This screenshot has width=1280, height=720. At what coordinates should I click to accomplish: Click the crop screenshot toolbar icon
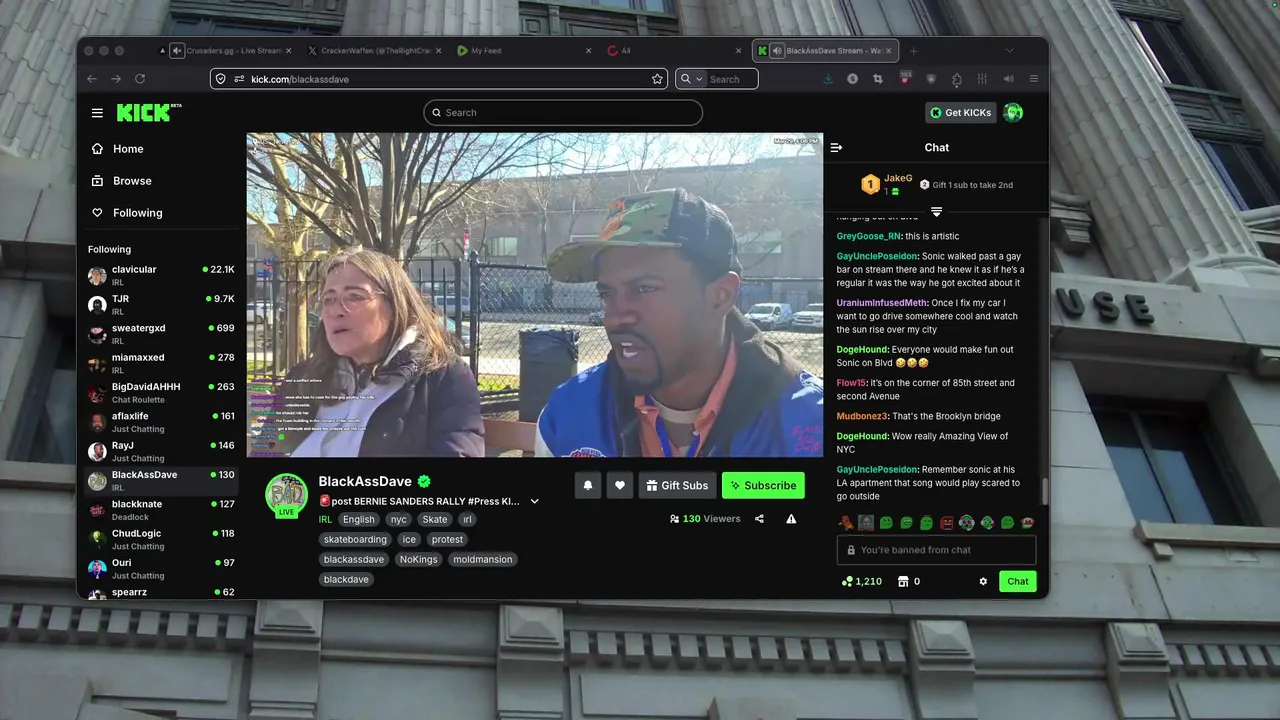coord(878,79)
